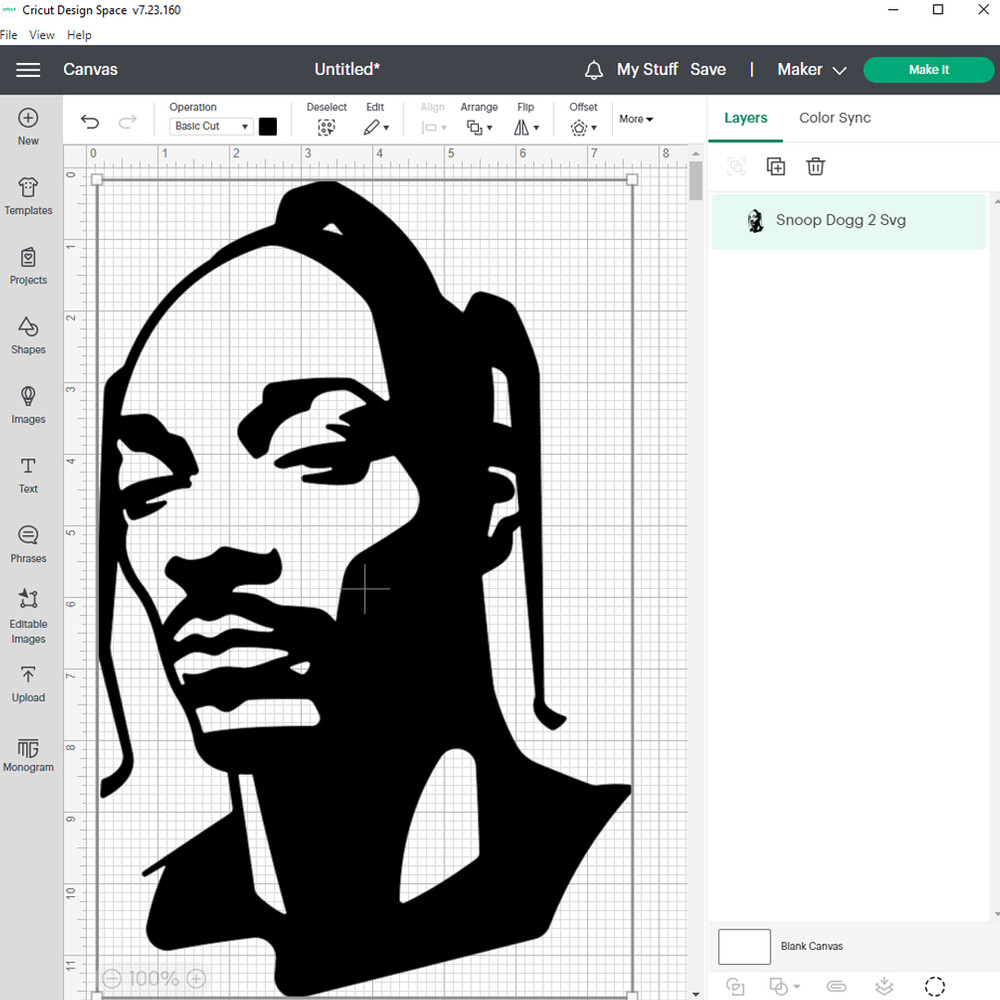Image resolution: width=1000 pixels, height=1000 pixels.
Task: Click the notifications bell icon
Action: [x=594, y=70]
